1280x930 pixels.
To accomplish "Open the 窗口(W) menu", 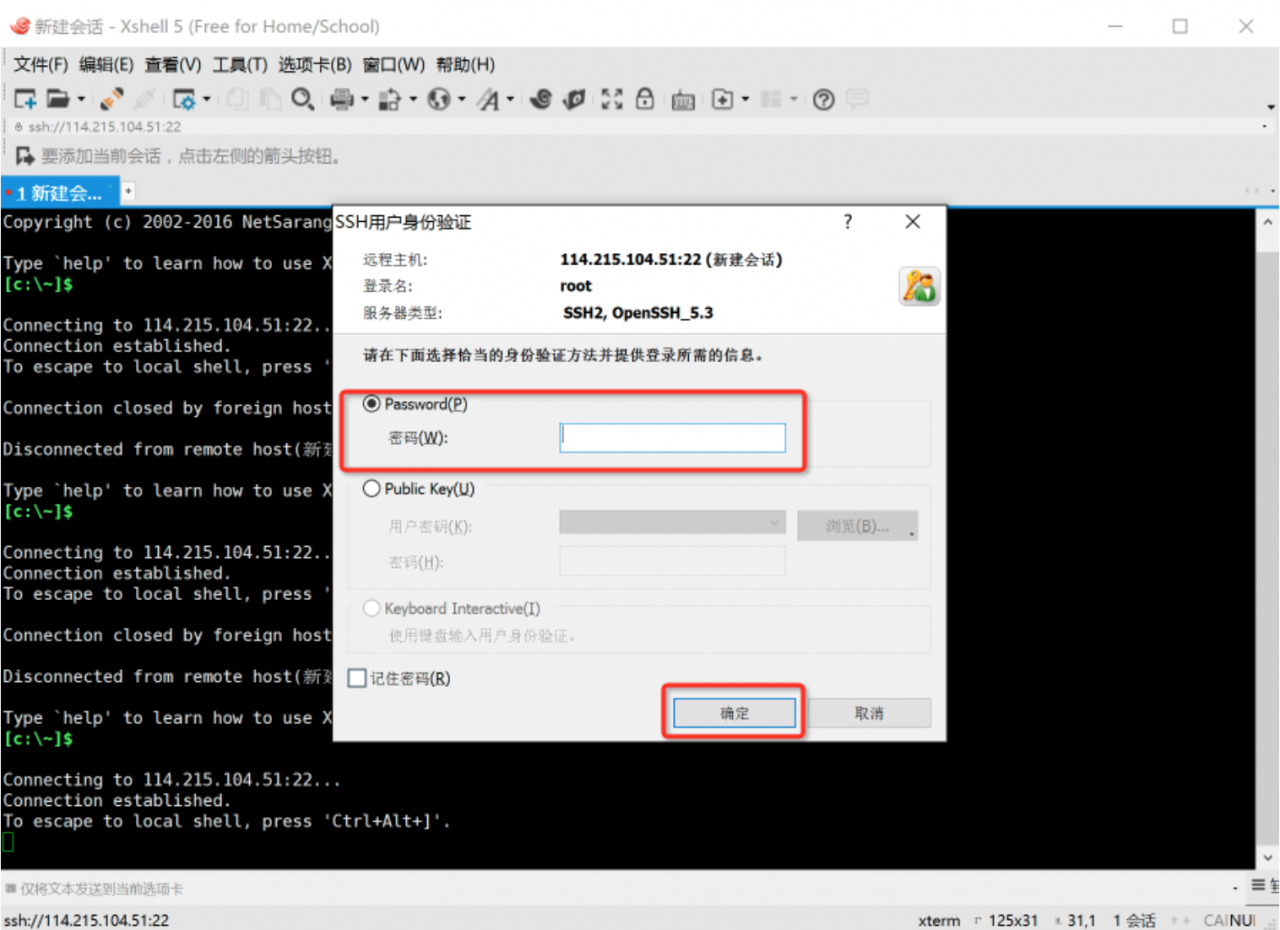I will [394, 65].
